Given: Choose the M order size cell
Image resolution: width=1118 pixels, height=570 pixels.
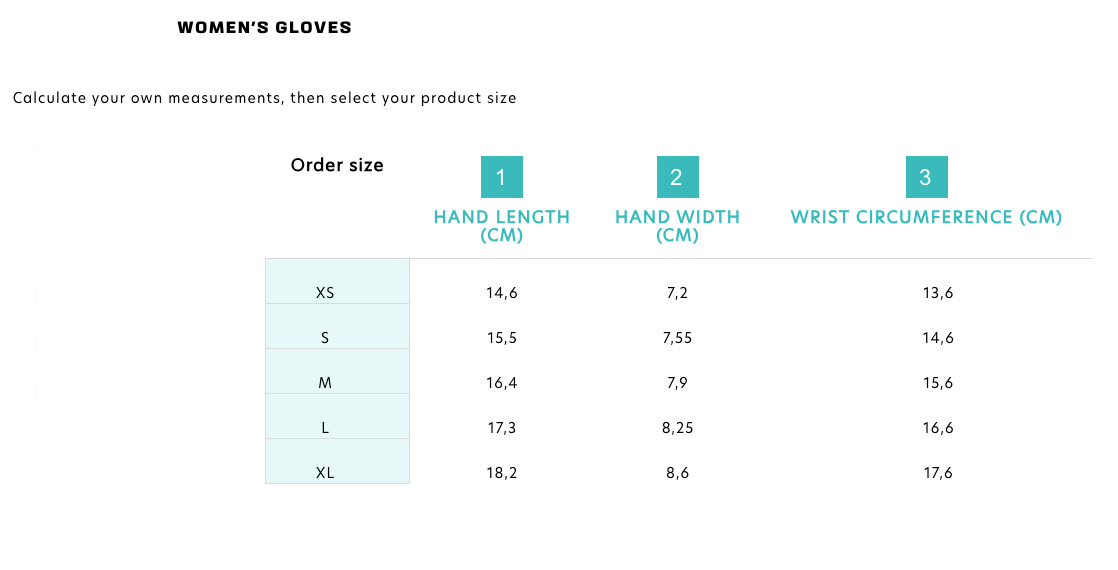Looking at the screenshot, I should click(325, 383).
